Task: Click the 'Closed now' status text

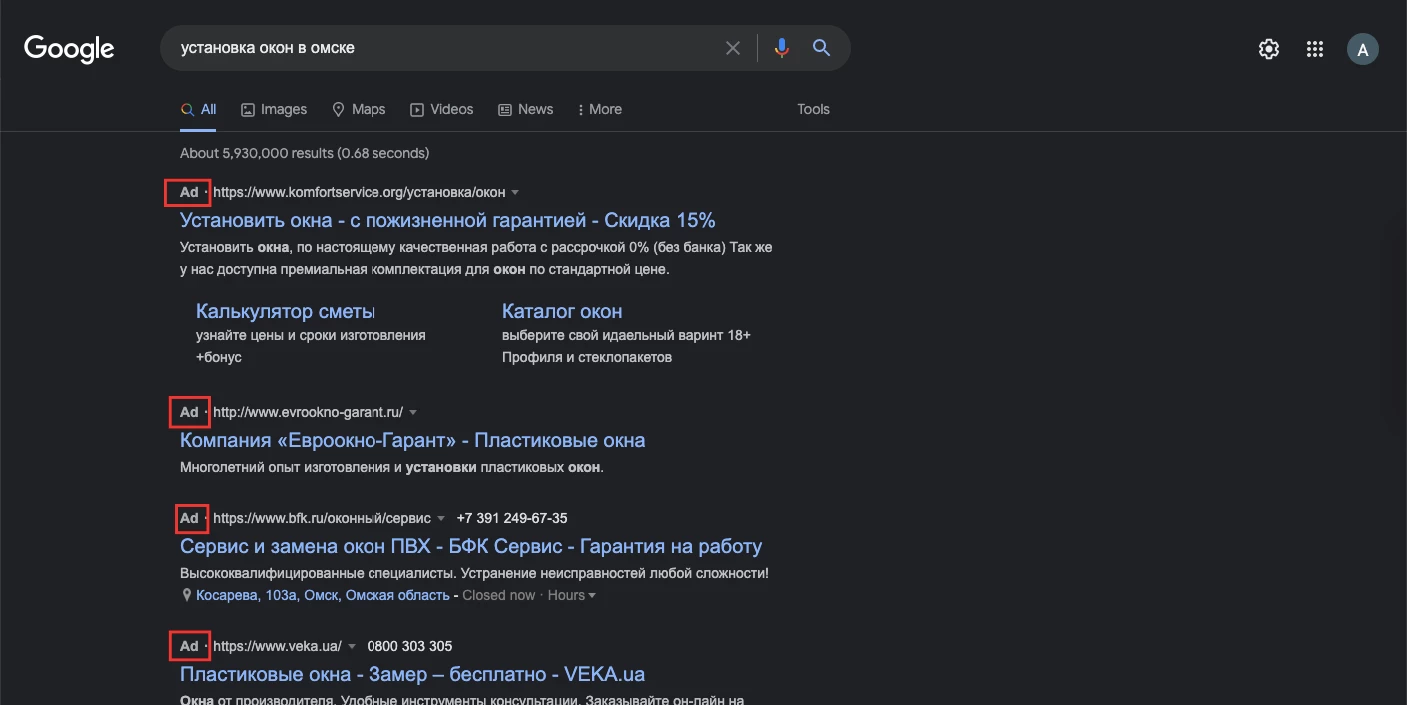Action: pos(499,595)
